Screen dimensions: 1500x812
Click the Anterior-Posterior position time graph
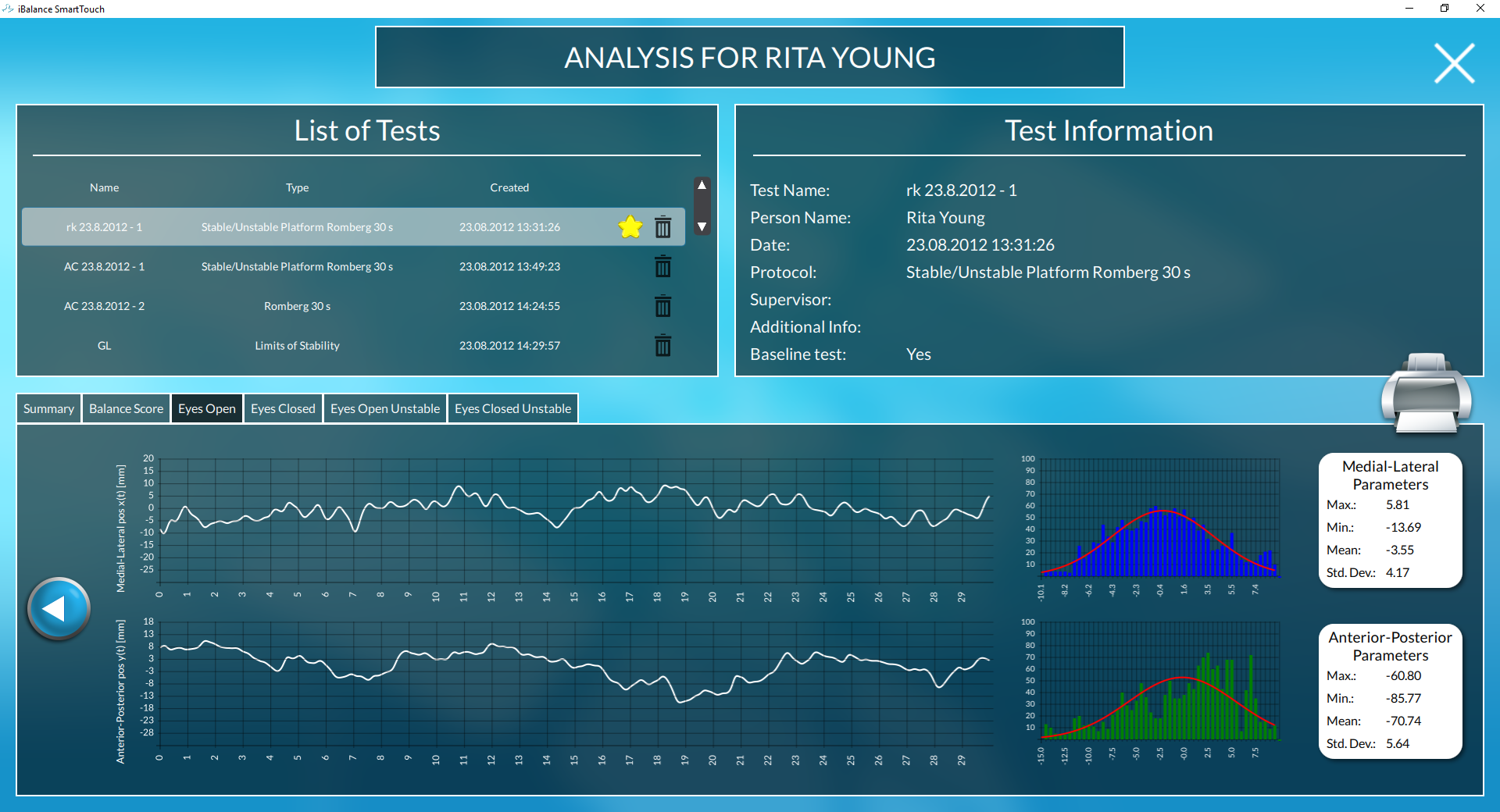pos(576,683)
